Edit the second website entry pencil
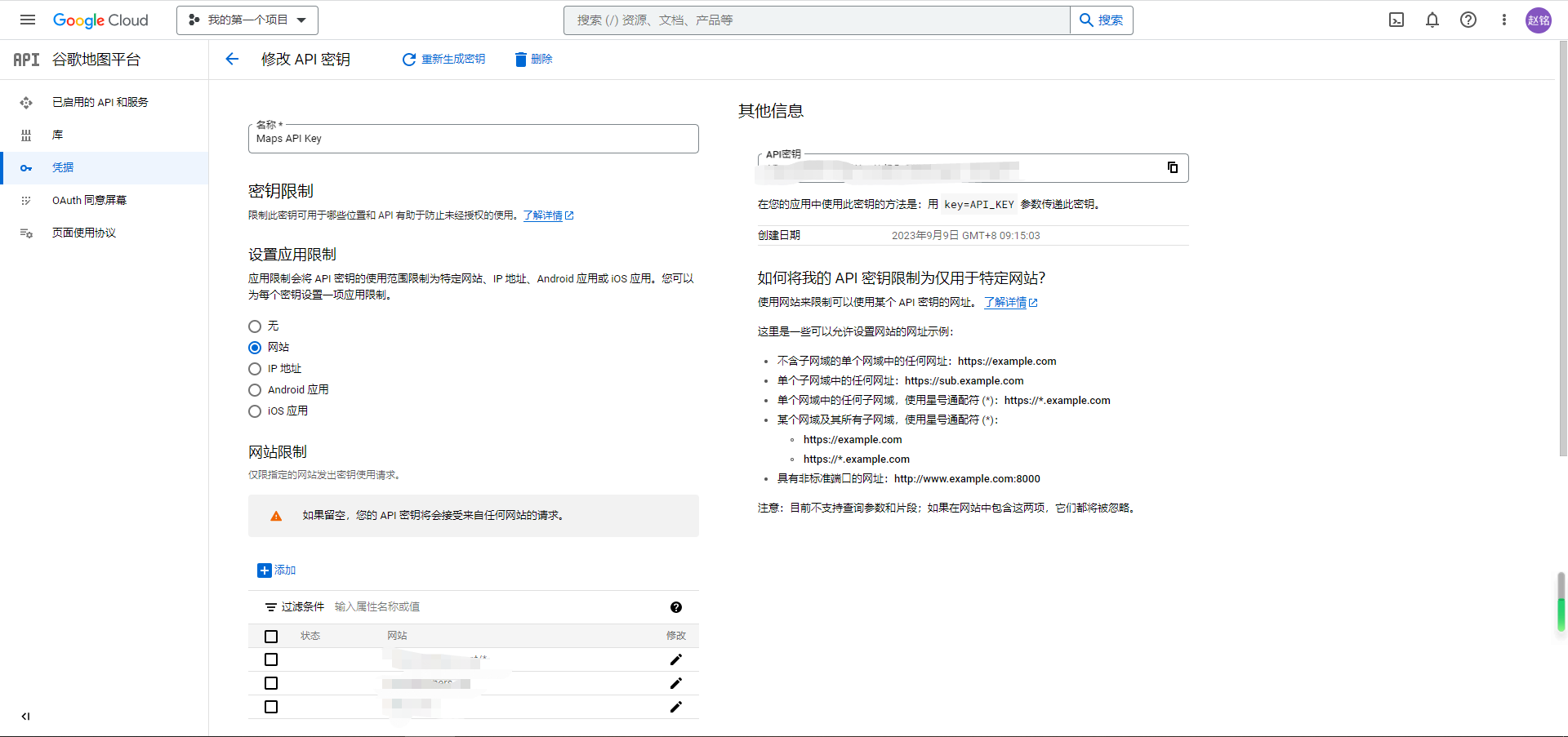Screen dimensions: 1568x737 click(676, 683)
